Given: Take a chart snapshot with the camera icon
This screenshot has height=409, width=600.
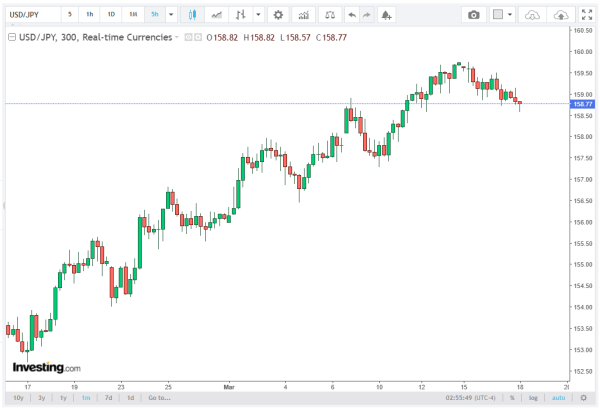Looking at the screenshot, I should click(x=474, y=15).
